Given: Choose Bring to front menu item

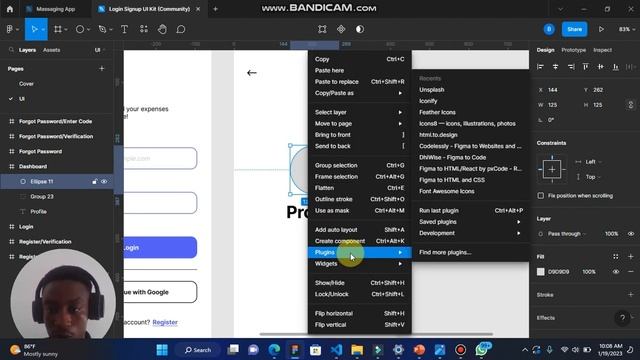Looking at the screenshot, I should pyautogui.click(x=359, y=135).
